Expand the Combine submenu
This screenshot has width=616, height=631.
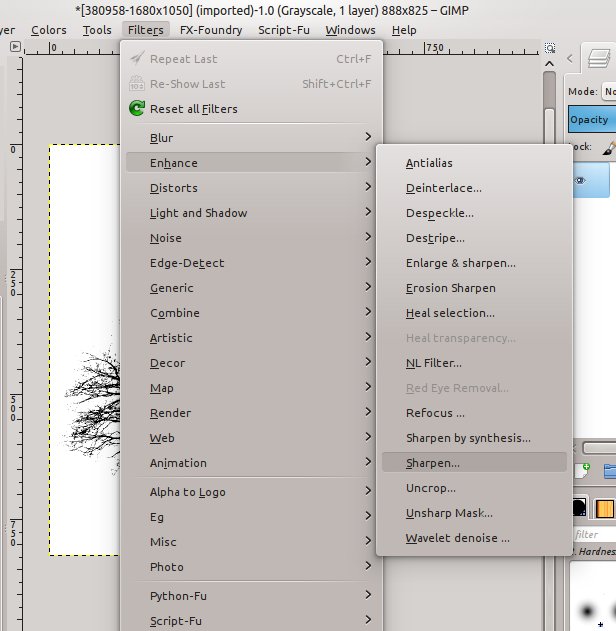(x=251, y=312)
